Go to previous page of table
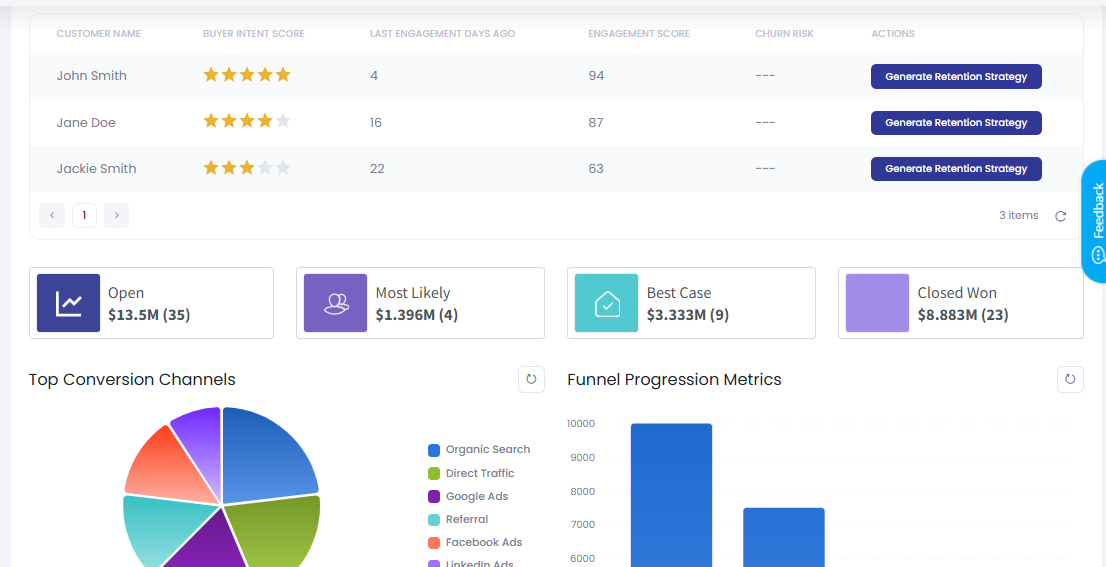The width and height of the screenshot is (1106, 567). [x=52, y=215]
